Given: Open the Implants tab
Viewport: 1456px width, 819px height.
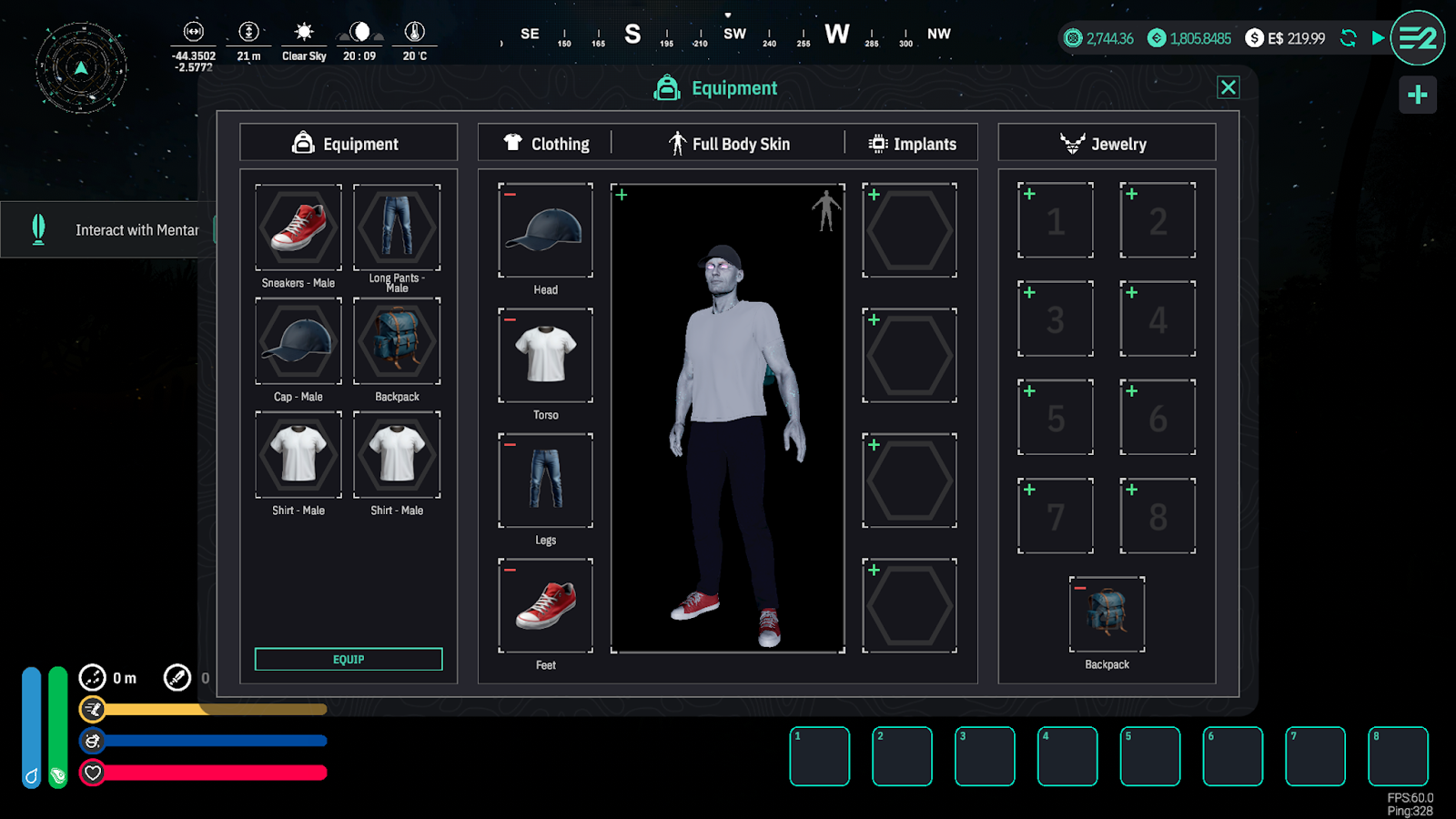Looking at the screenshot, I should click(913, 144).
